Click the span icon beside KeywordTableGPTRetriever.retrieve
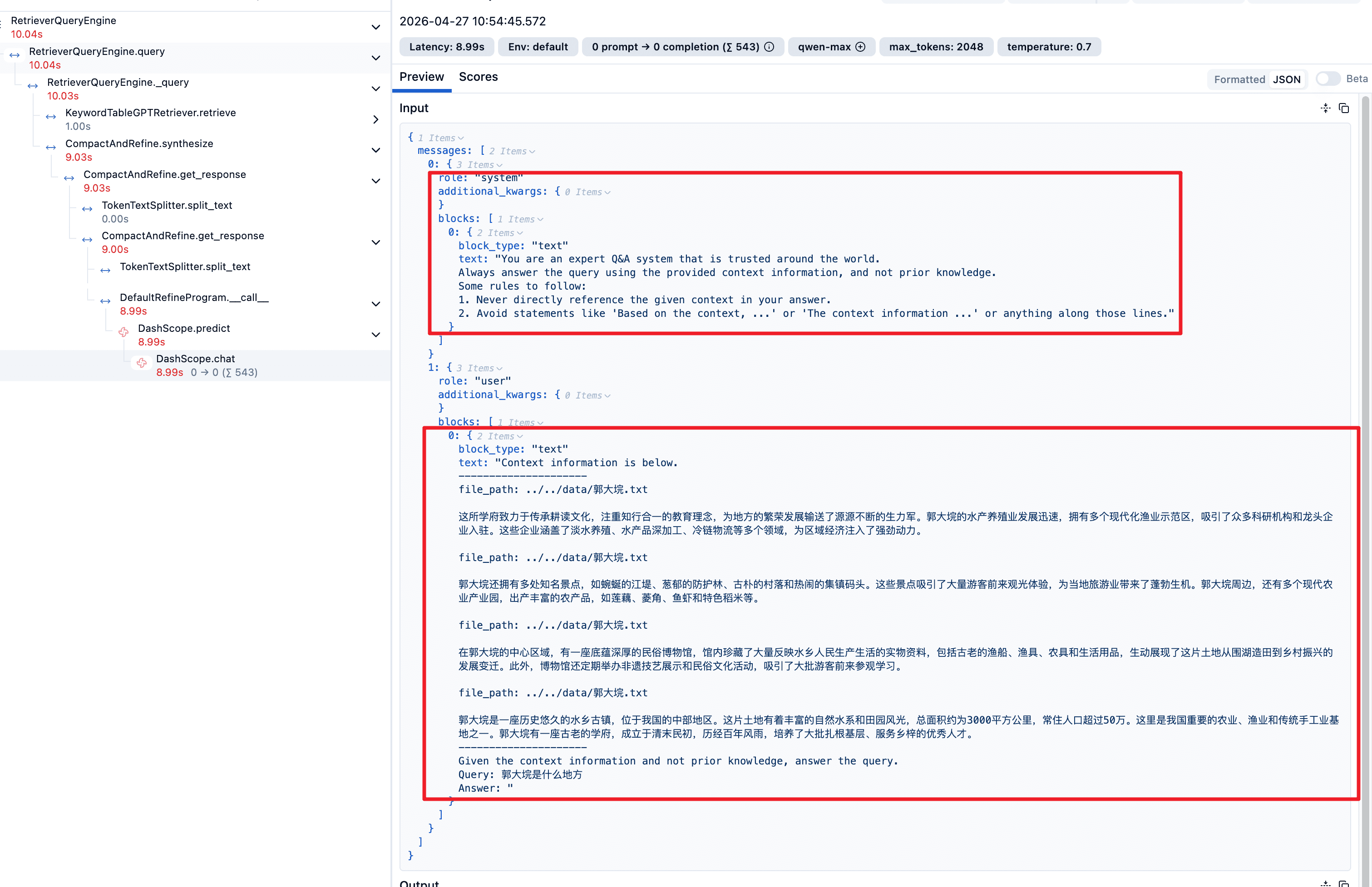This screenshot has height=887, width=1372. pyautogui.click(x=51, y=117)
